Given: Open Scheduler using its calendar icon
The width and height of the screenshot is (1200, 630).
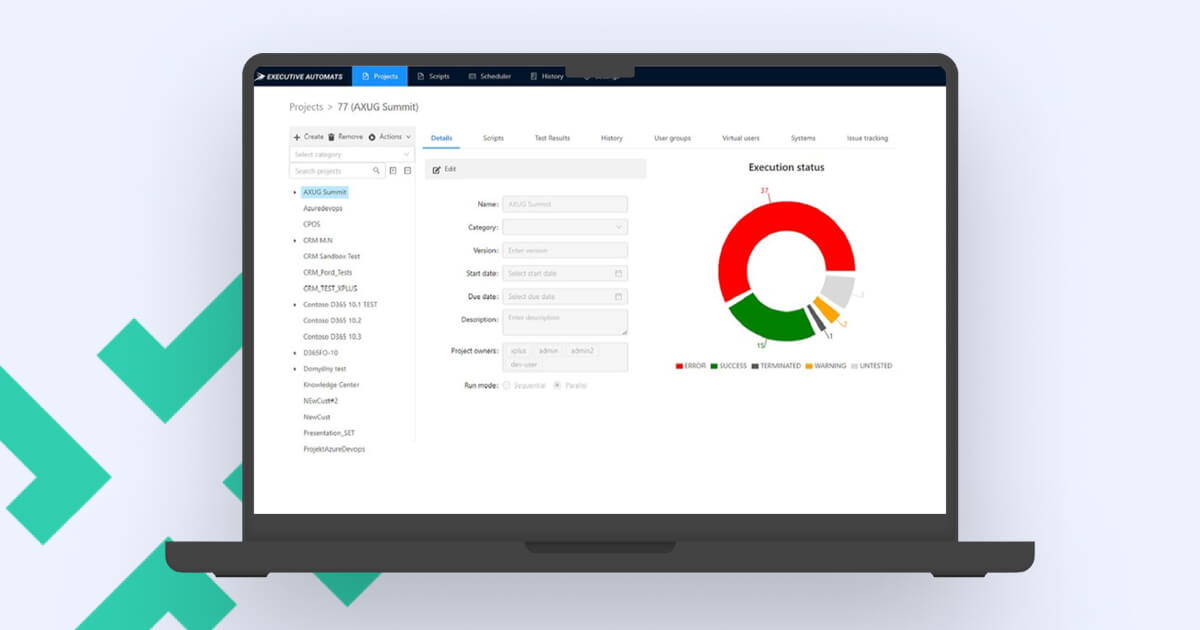Looking at the screenshot, I should tap(472, 76).
